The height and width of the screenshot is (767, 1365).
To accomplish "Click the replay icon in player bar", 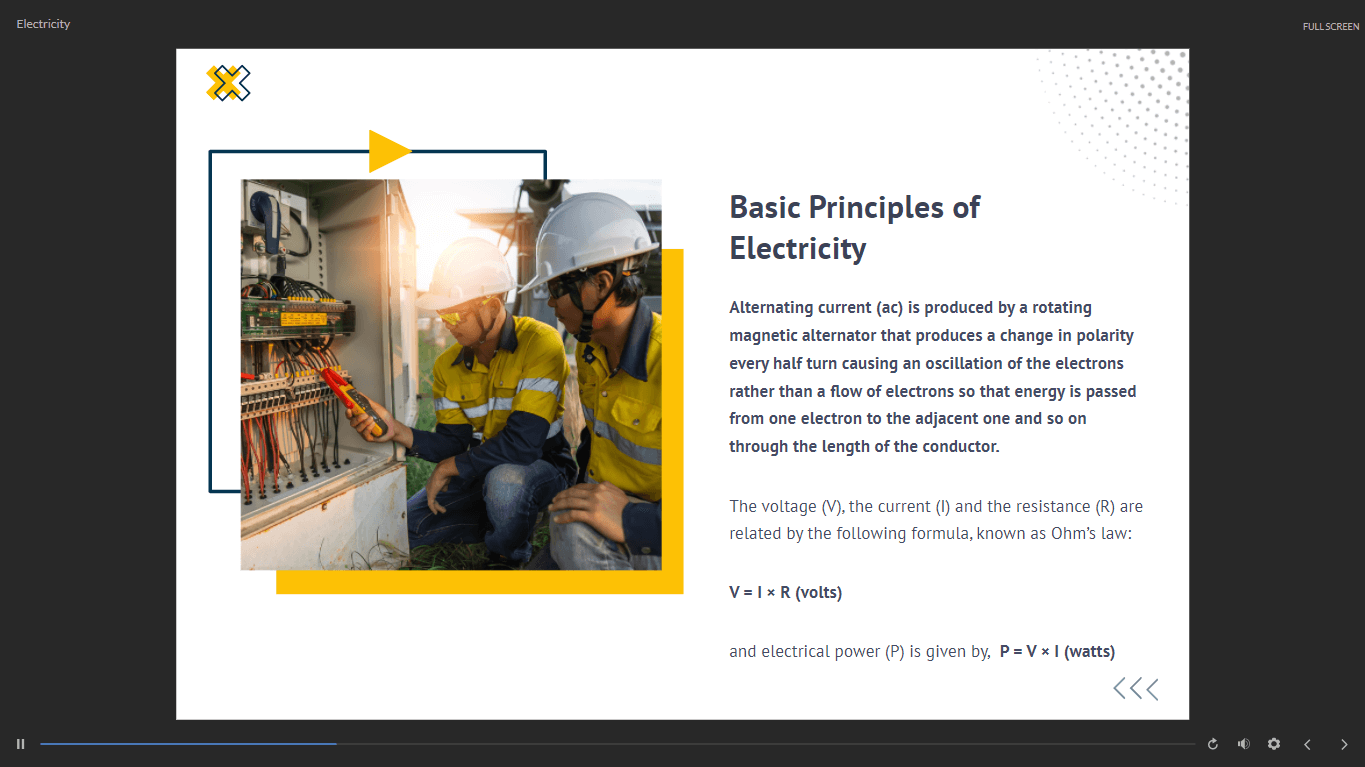I will tap(1213, 744).
